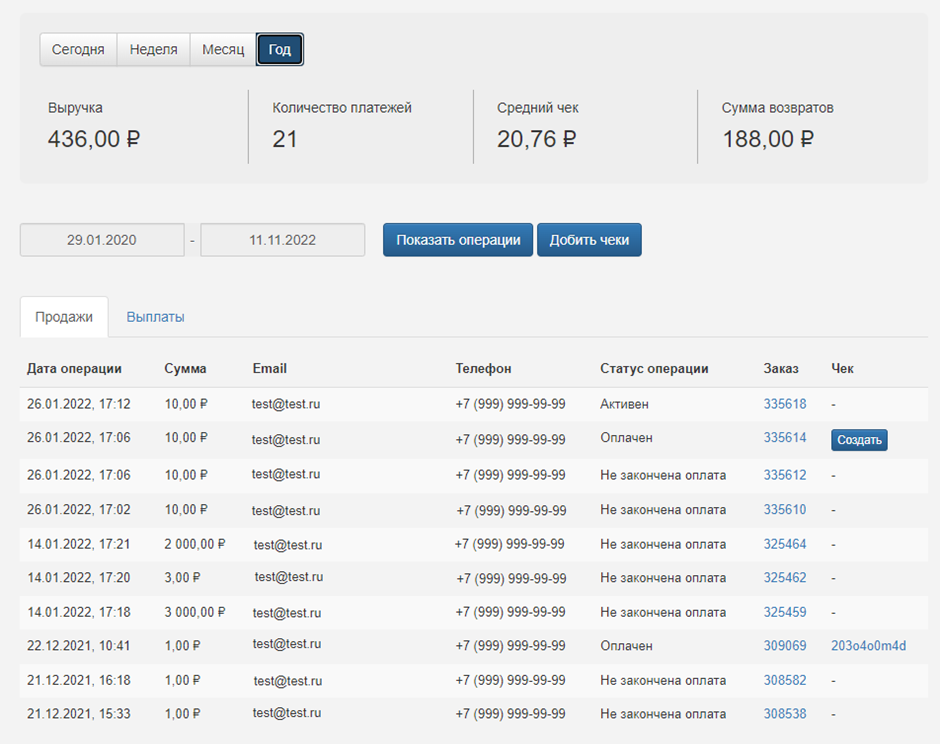Click the date 14.01.2022, 17:18
The width and height of the screenshot is (940, 744).
click(79, 612)
